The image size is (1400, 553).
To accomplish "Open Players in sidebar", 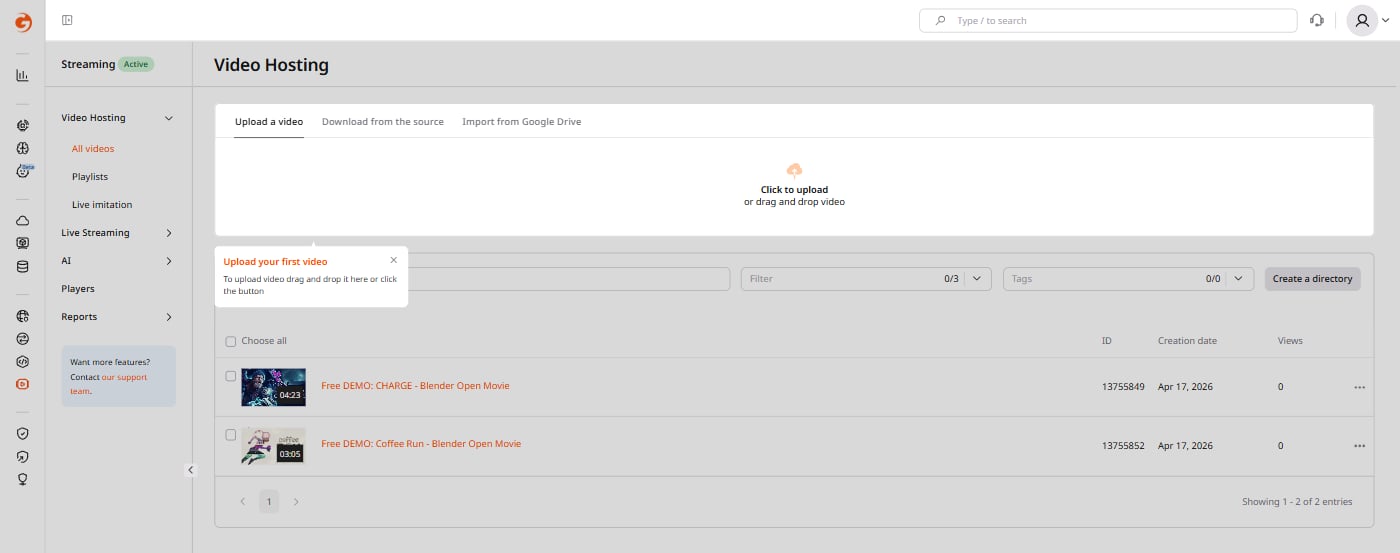I will (x=78, y=289).
